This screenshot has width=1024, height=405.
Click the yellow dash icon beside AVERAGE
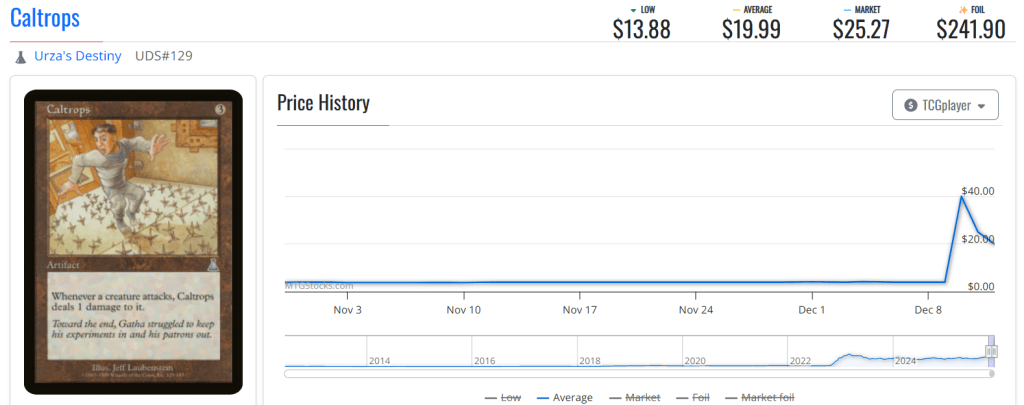[x=737, y=10]
